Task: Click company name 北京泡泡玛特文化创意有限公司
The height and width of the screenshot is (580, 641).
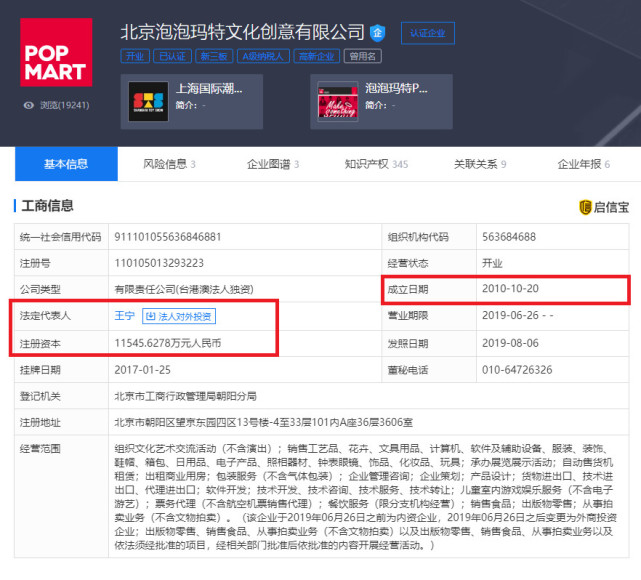Action: click(x=242, y=32)
